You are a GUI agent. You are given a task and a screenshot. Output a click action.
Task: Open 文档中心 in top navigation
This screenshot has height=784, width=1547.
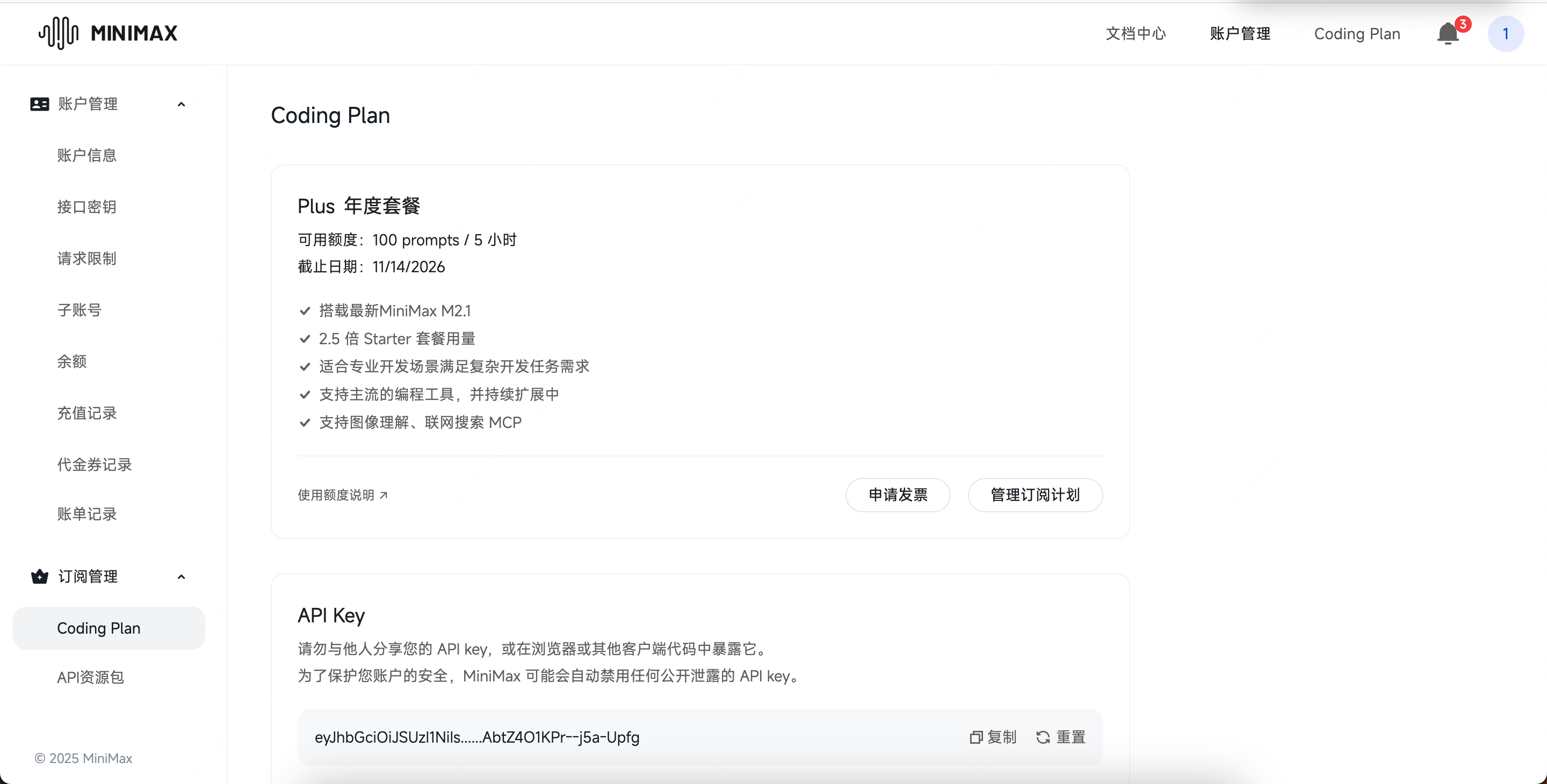tap(1136, 34)
